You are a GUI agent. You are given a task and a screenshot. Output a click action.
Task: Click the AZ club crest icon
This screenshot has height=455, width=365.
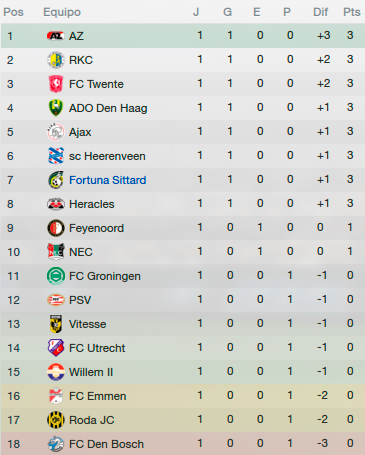[55, 35]
